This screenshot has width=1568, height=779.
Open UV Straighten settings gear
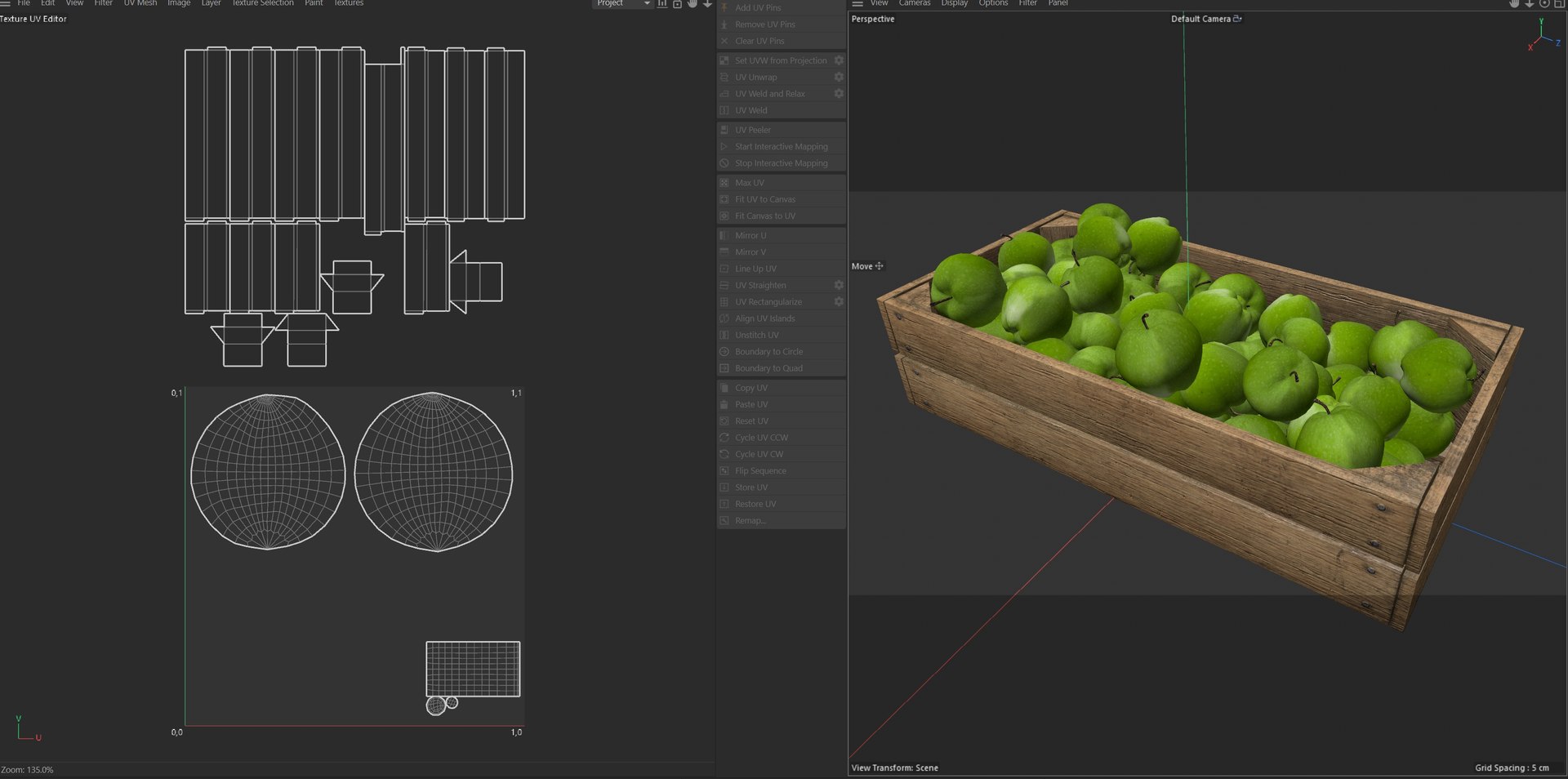pos(838,285)
